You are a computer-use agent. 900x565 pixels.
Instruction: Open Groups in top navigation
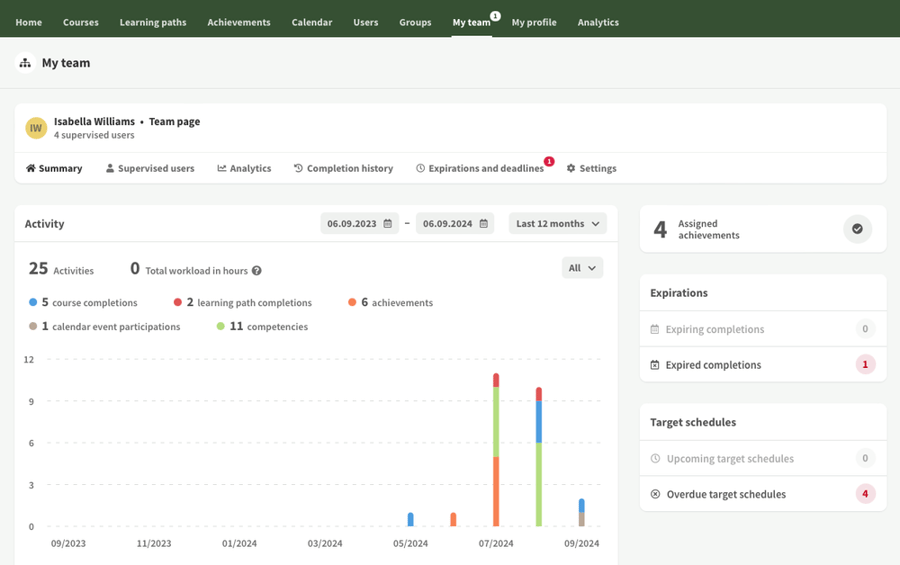(x=415, y=22)
